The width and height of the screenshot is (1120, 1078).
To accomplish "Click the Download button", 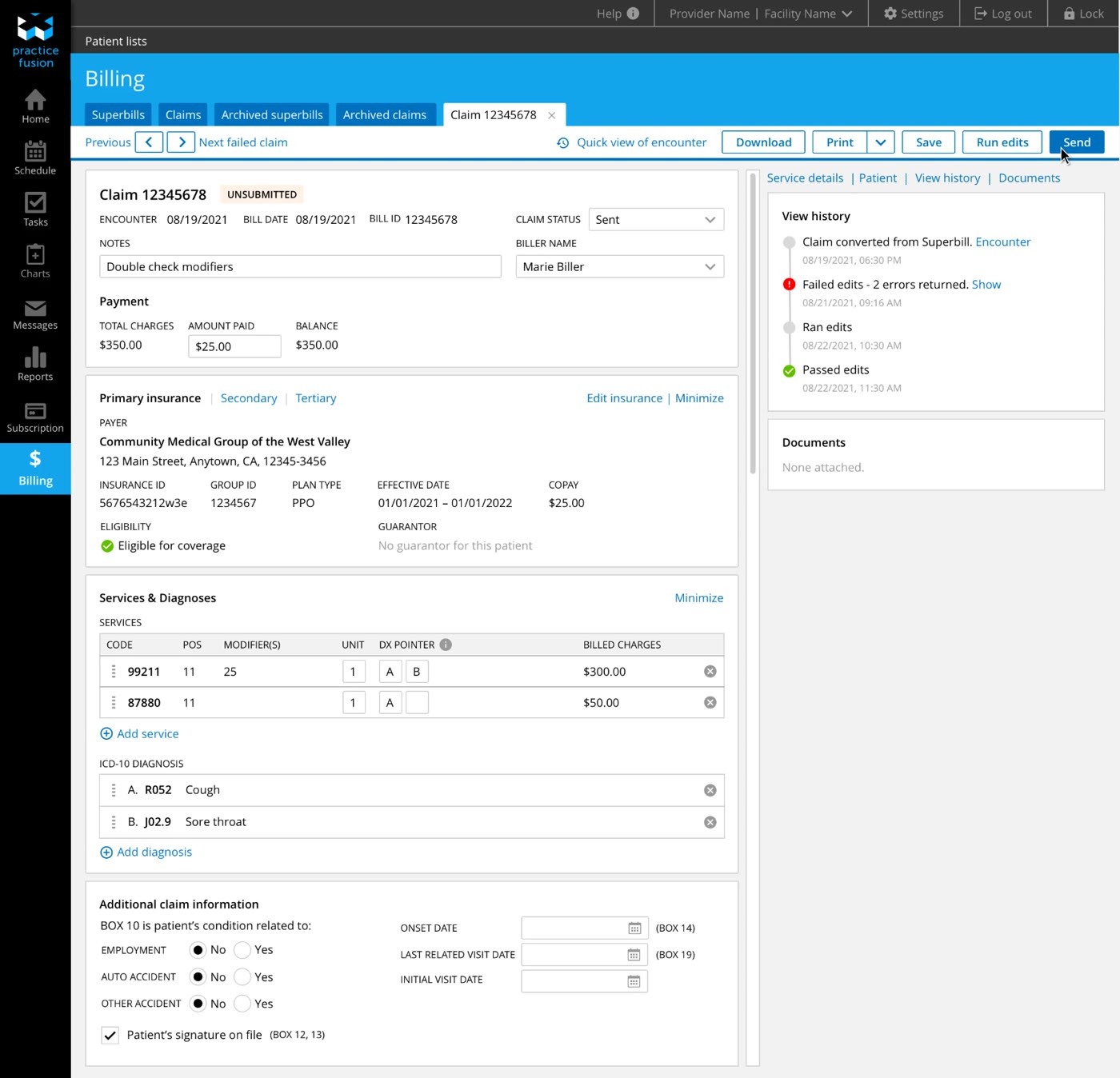I will click(764, 142).
